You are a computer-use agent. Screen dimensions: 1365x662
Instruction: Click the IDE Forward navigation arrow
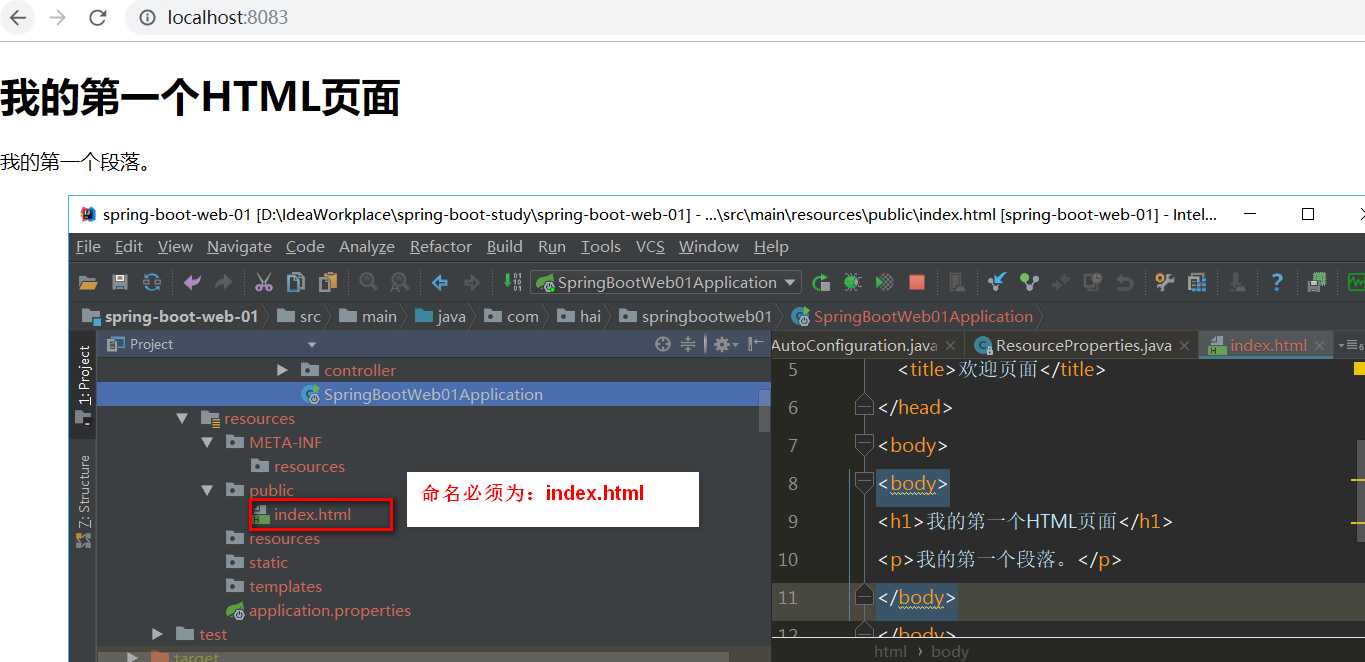[472, 283]
